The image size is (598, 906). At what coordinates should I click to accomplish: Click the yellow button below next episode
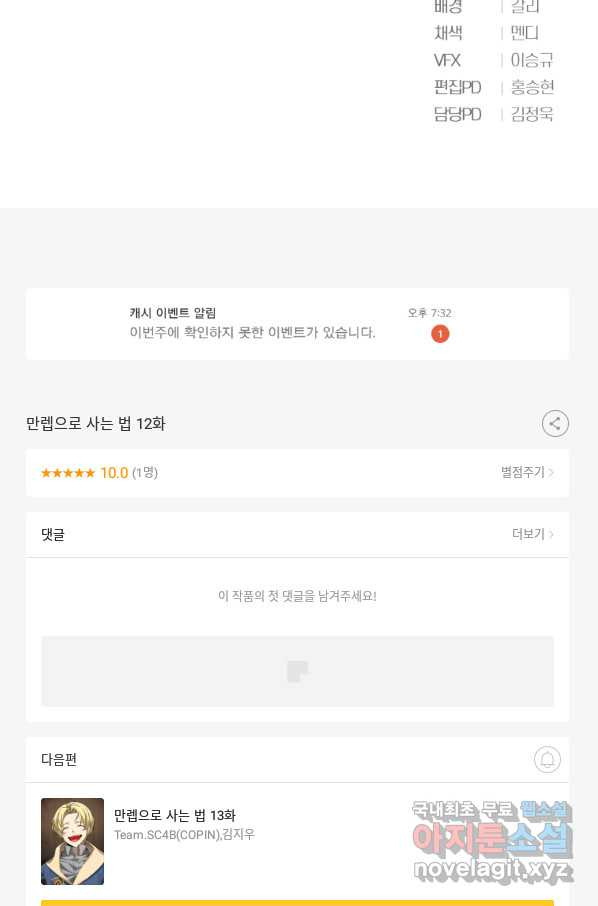(x=298, y=903)
